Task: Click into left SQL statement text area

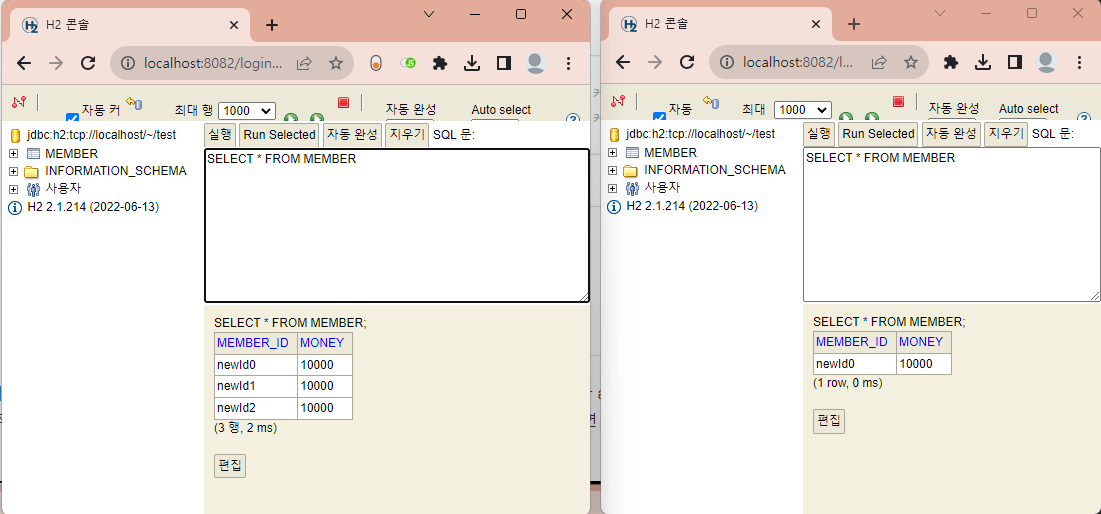Action: coord(397,225)
